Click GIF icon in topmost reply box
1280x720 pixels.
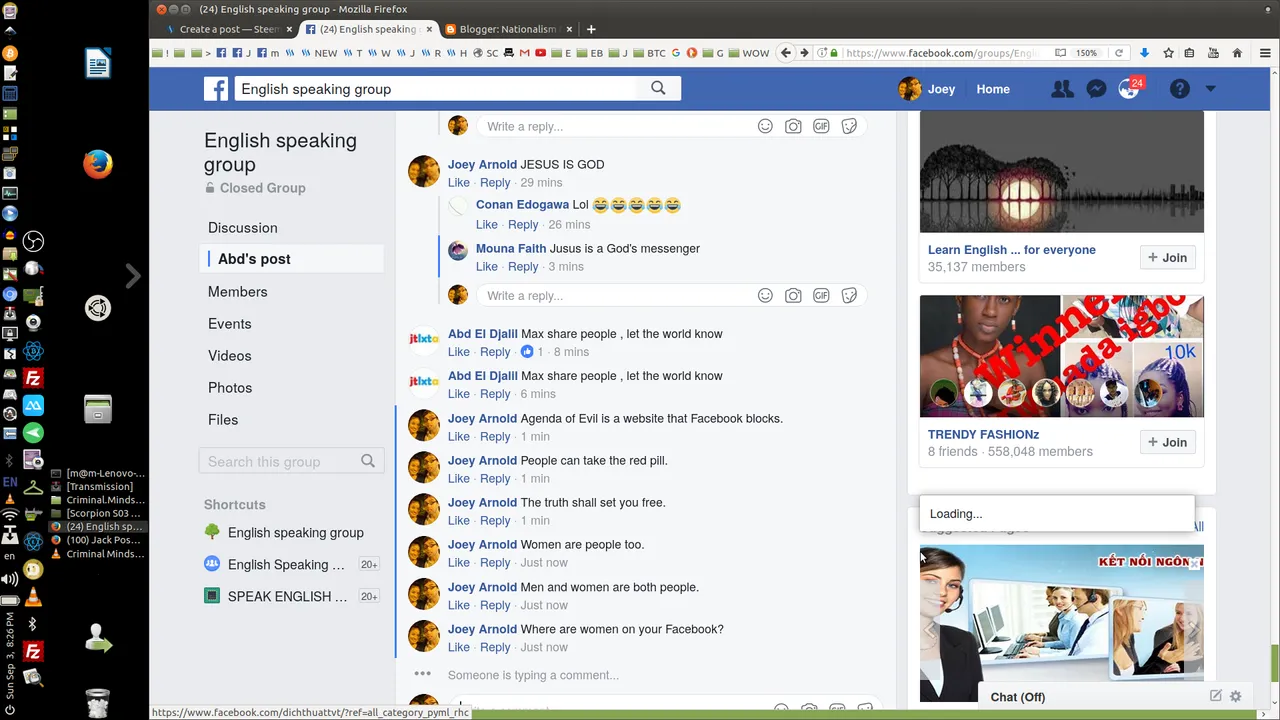coord(821,126)
